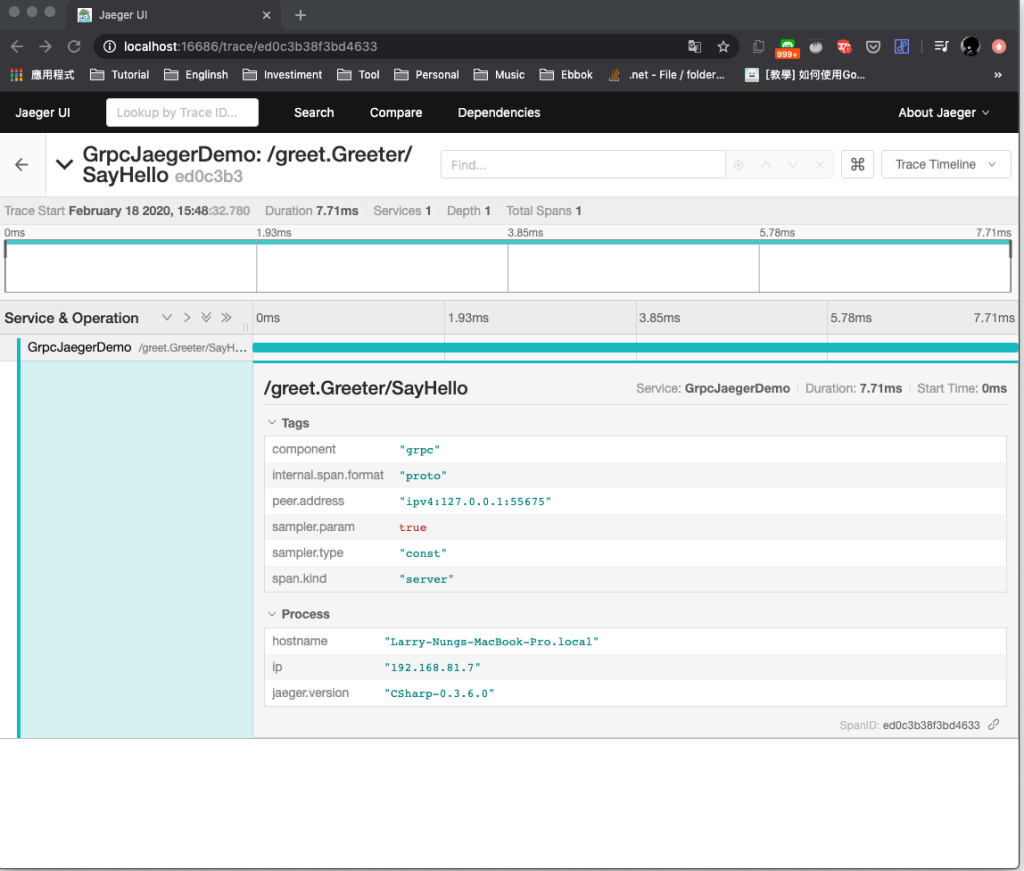Open the Personal bookmarks folder
1024x871 pixels.
pos(426,74)
